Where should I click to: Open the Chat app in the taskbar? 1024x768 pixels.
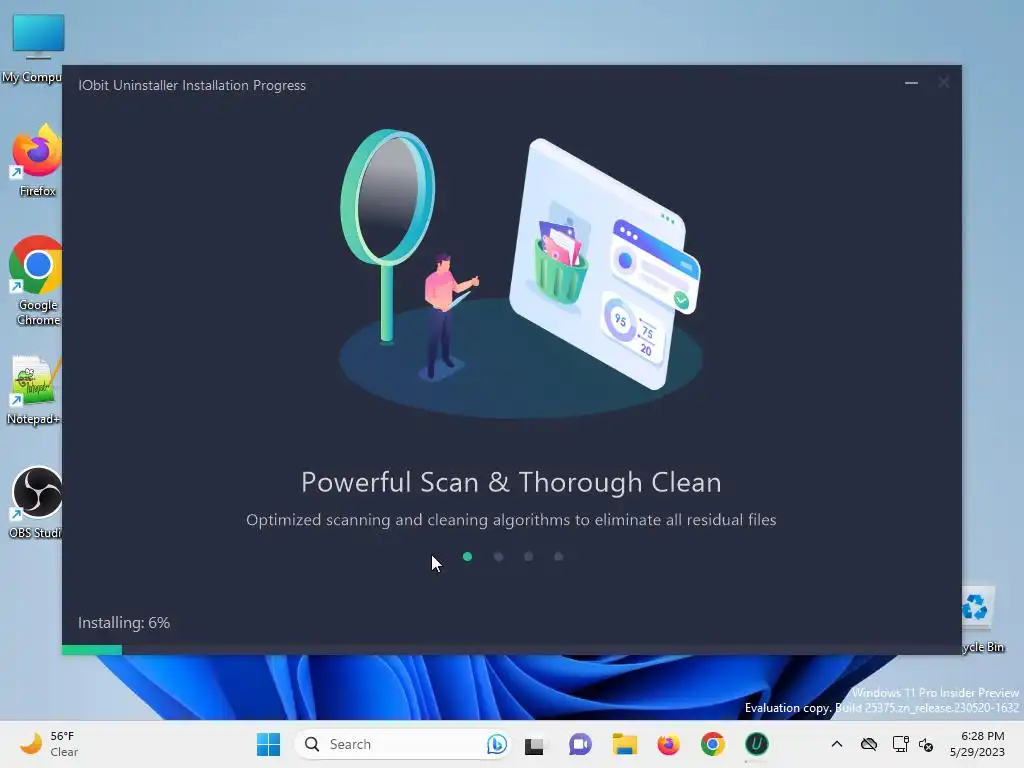pyautogui.click(x=579, y=744)
